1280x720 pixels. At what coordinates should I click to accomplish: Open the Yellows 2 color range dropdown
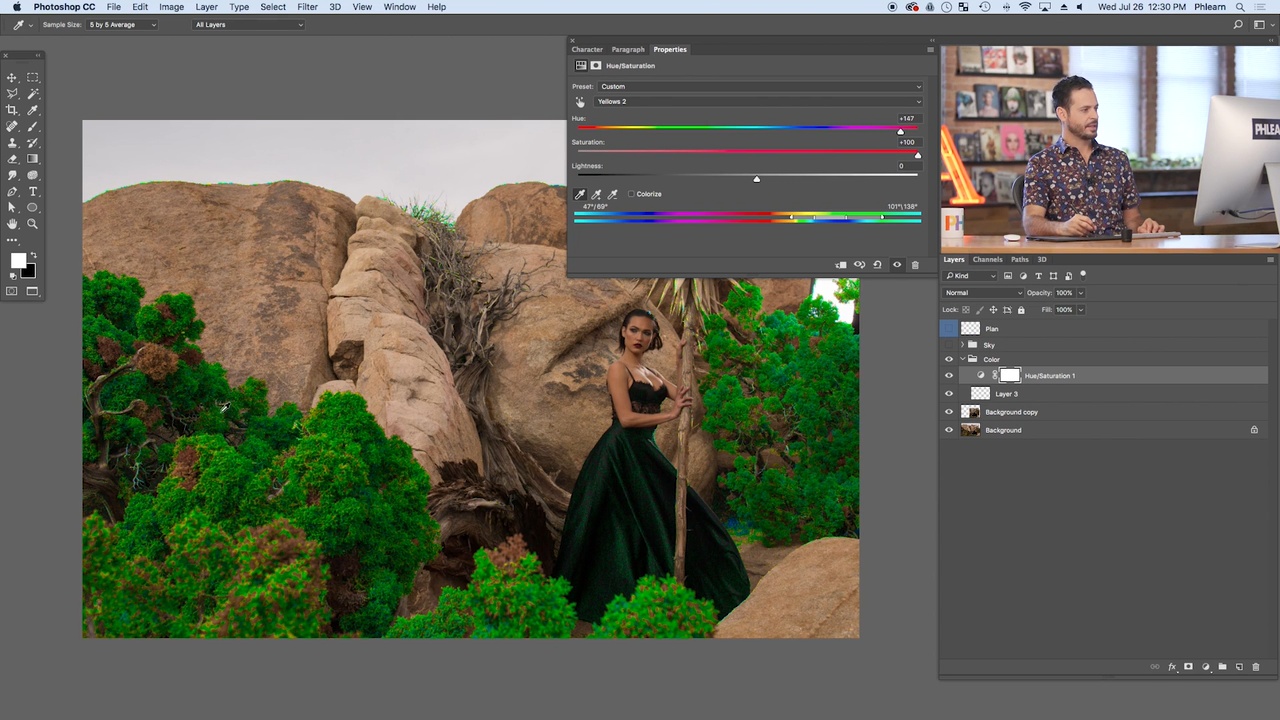click(758, 101)
